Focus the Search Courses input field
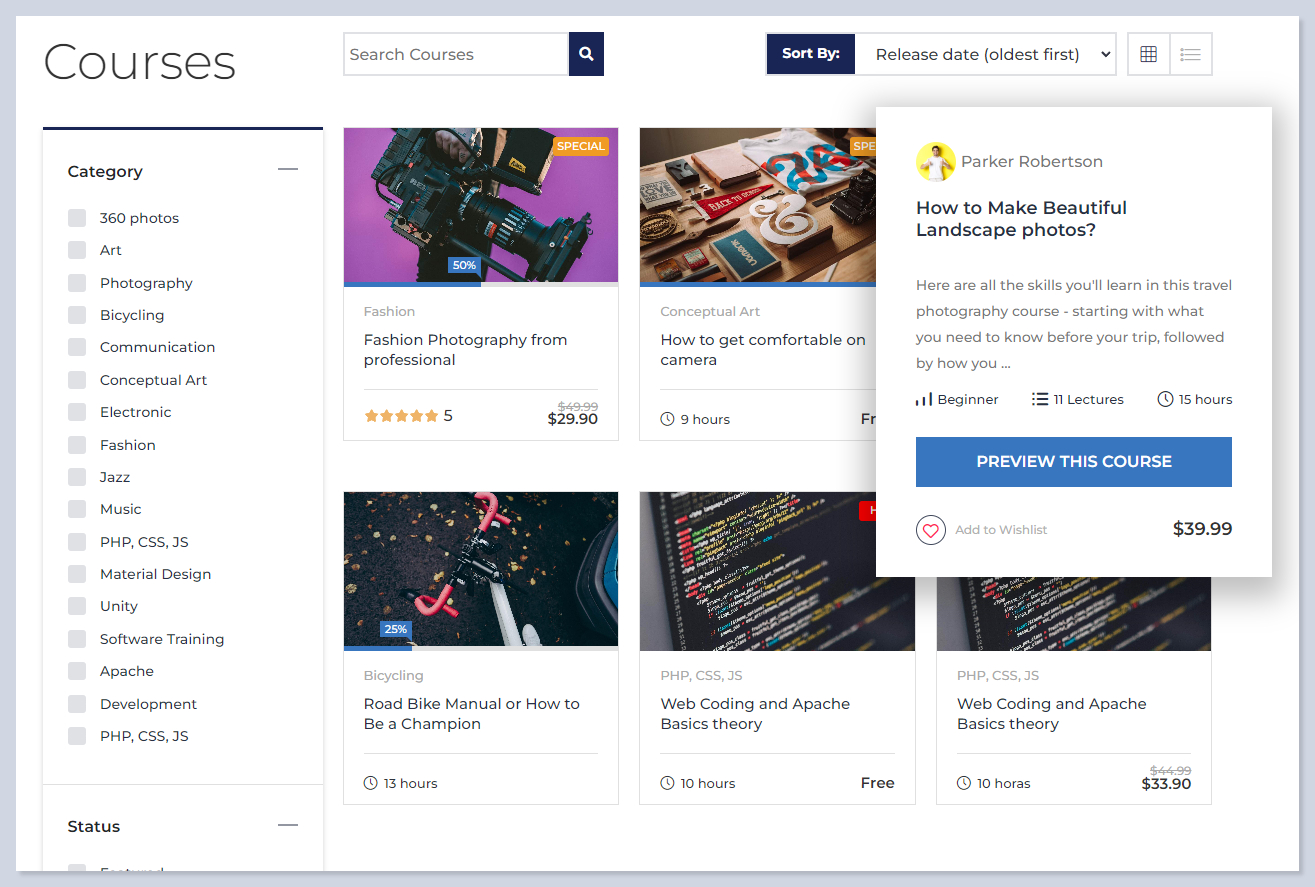Image resolution: width=1315 pixels, height=887 pixels. [455, 54]
